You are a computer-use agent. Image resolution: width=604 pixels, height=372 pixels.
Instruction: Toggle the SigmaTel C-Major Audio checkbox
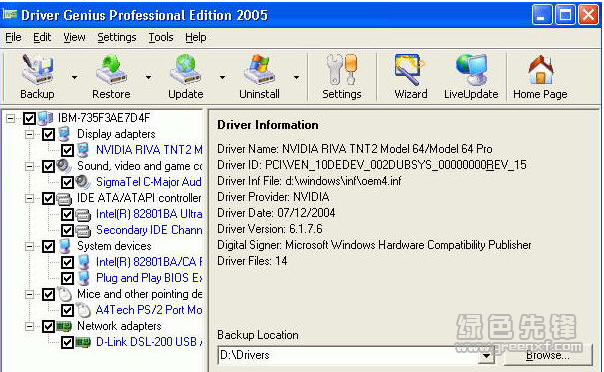pos(67,182)
